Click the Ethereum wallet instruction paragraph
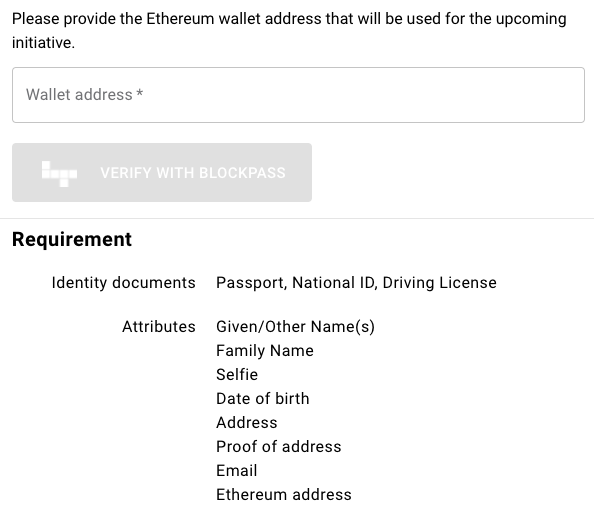The image size is (594, 513). [289, 31]
